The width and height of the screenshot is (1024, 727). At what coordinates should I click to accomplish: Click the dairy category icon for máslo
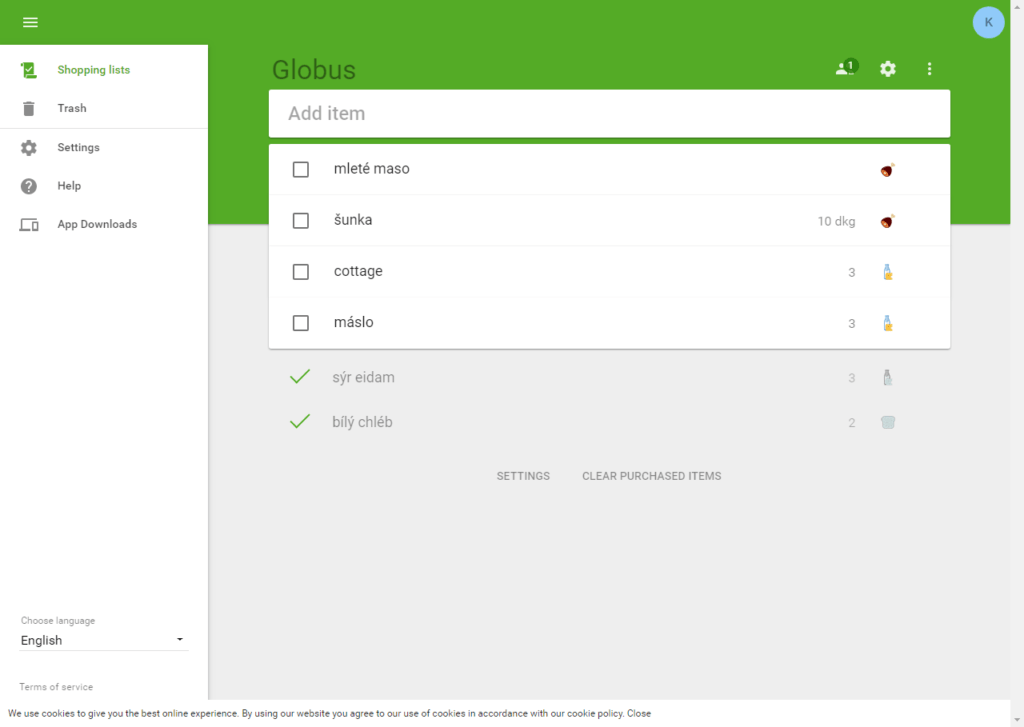click(888, 323)
